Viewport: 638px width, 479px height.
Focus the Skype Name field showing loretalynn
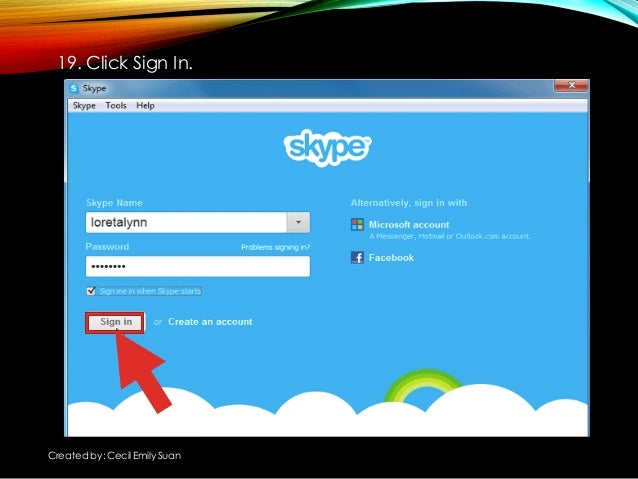click(x=186, y=223)
